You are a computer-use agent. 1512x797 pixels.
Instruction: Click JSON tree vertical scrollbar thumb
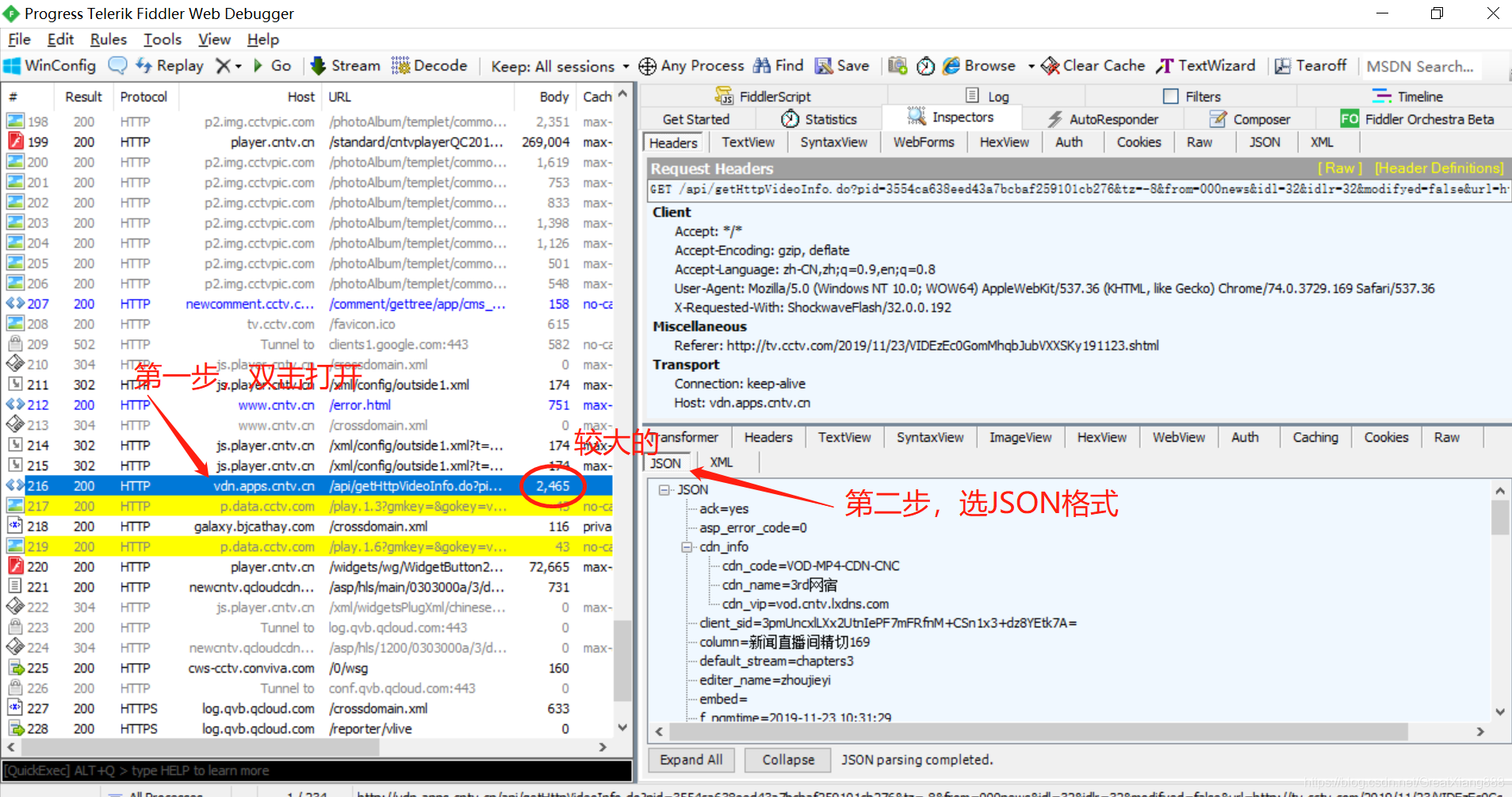click(x=1499, y=518)
